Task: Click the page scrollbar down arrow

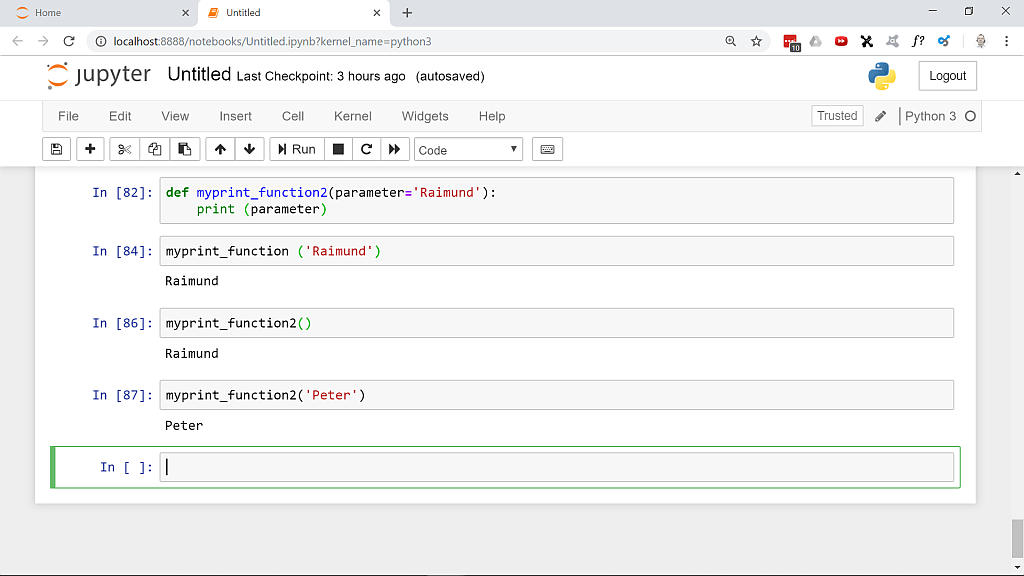Action: pyautogui.click(x=1017, y=568)
